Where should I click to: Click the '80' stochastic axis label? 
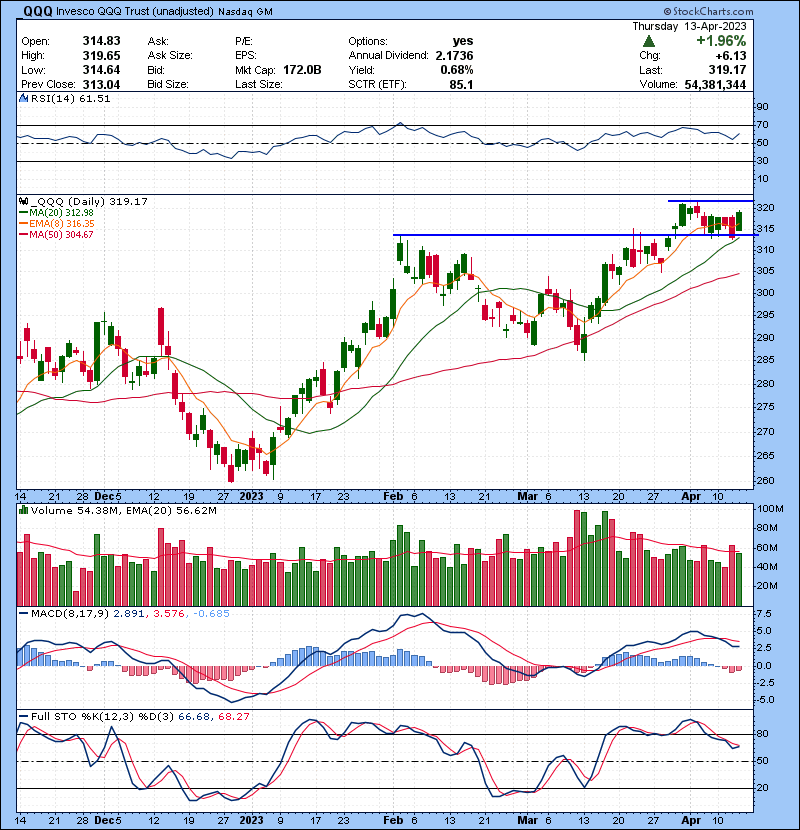pos(762,734)
